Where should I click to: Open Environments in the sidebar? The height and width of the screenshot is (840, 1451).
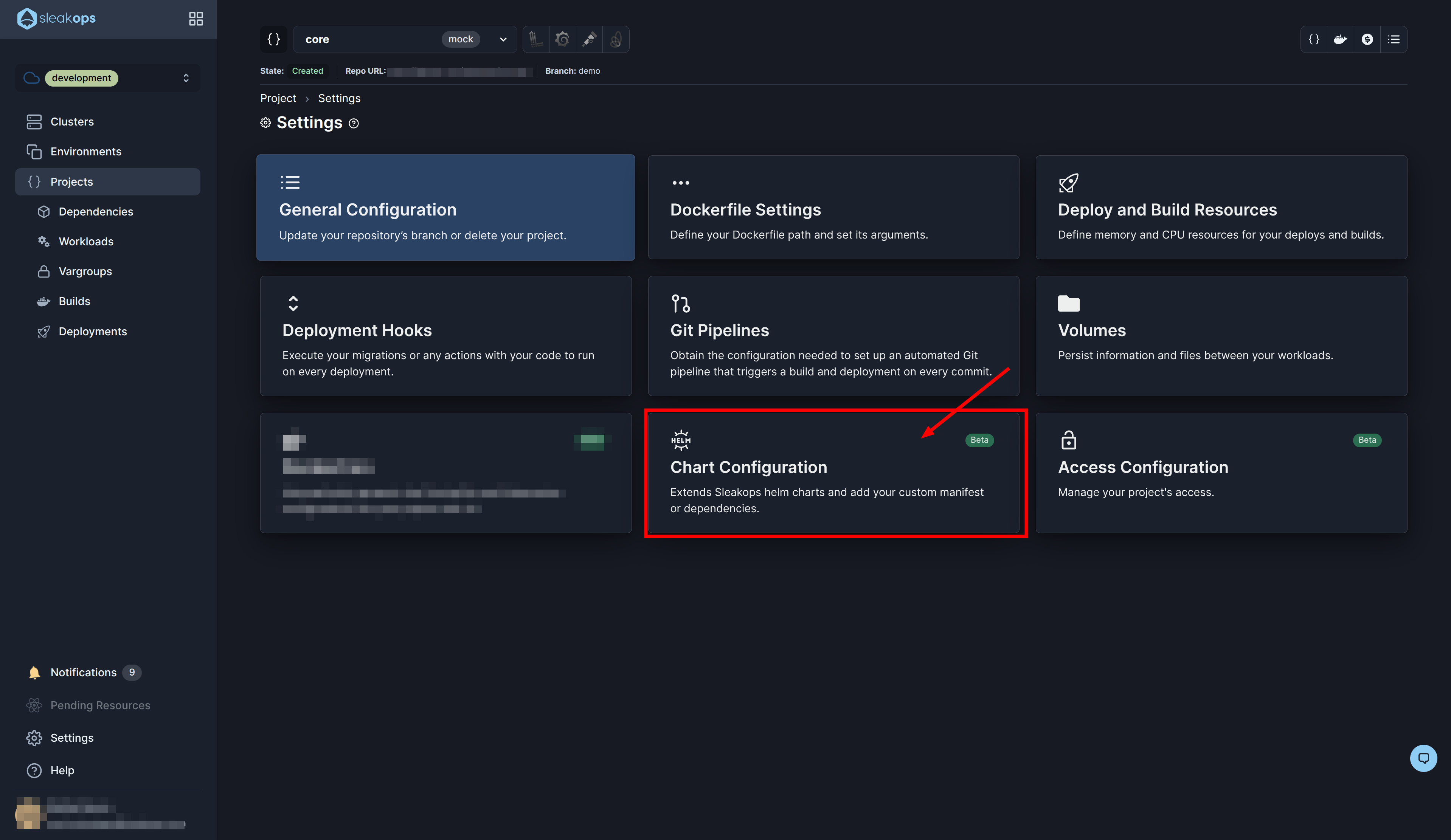(108, 152)
